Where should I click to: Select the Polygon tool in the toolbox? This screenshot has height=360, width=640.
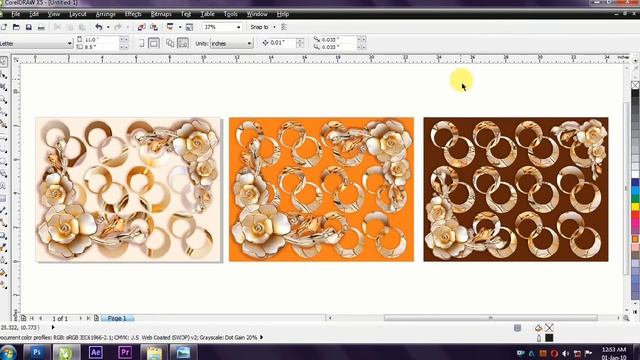tap(3, 162)
